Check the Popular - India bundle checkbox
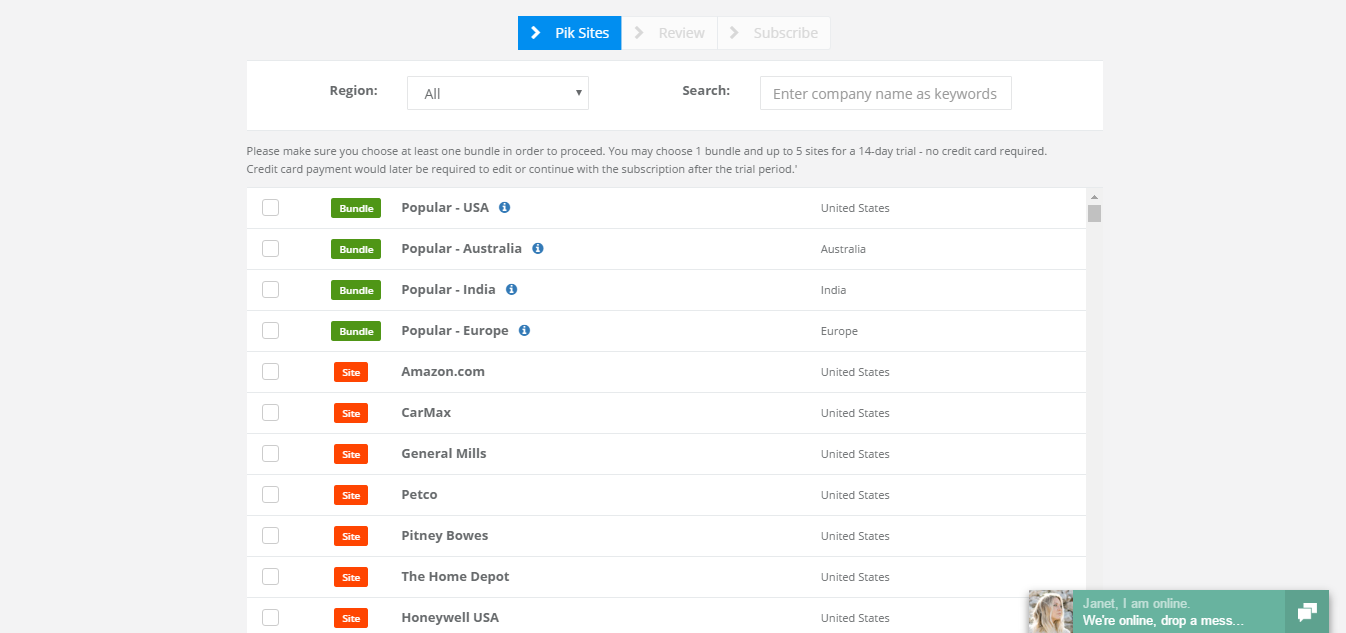1346x633 pixels. pos(270,289)
